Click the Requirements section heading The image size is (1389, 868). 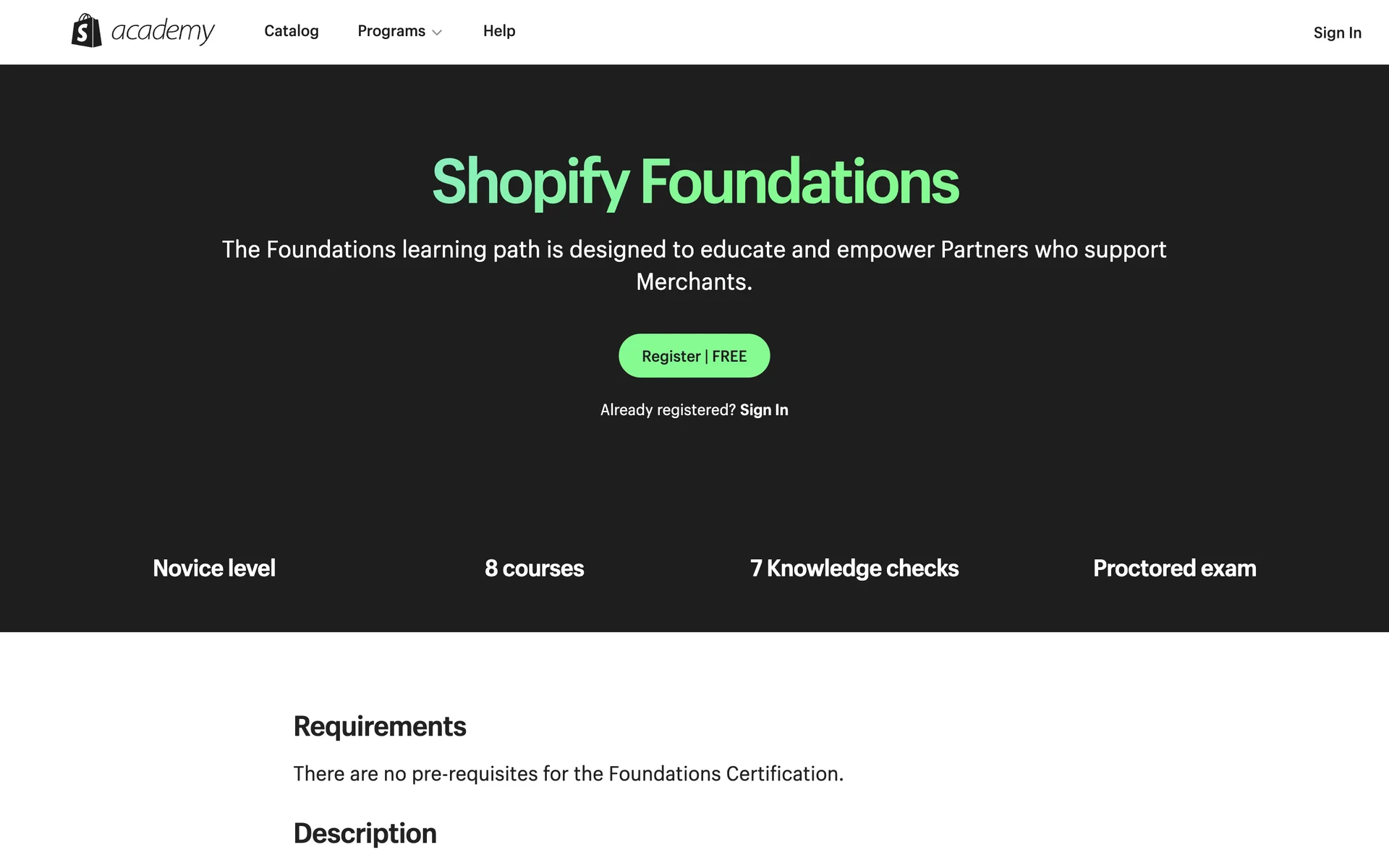pyautogui.click(x=380, y=726)
